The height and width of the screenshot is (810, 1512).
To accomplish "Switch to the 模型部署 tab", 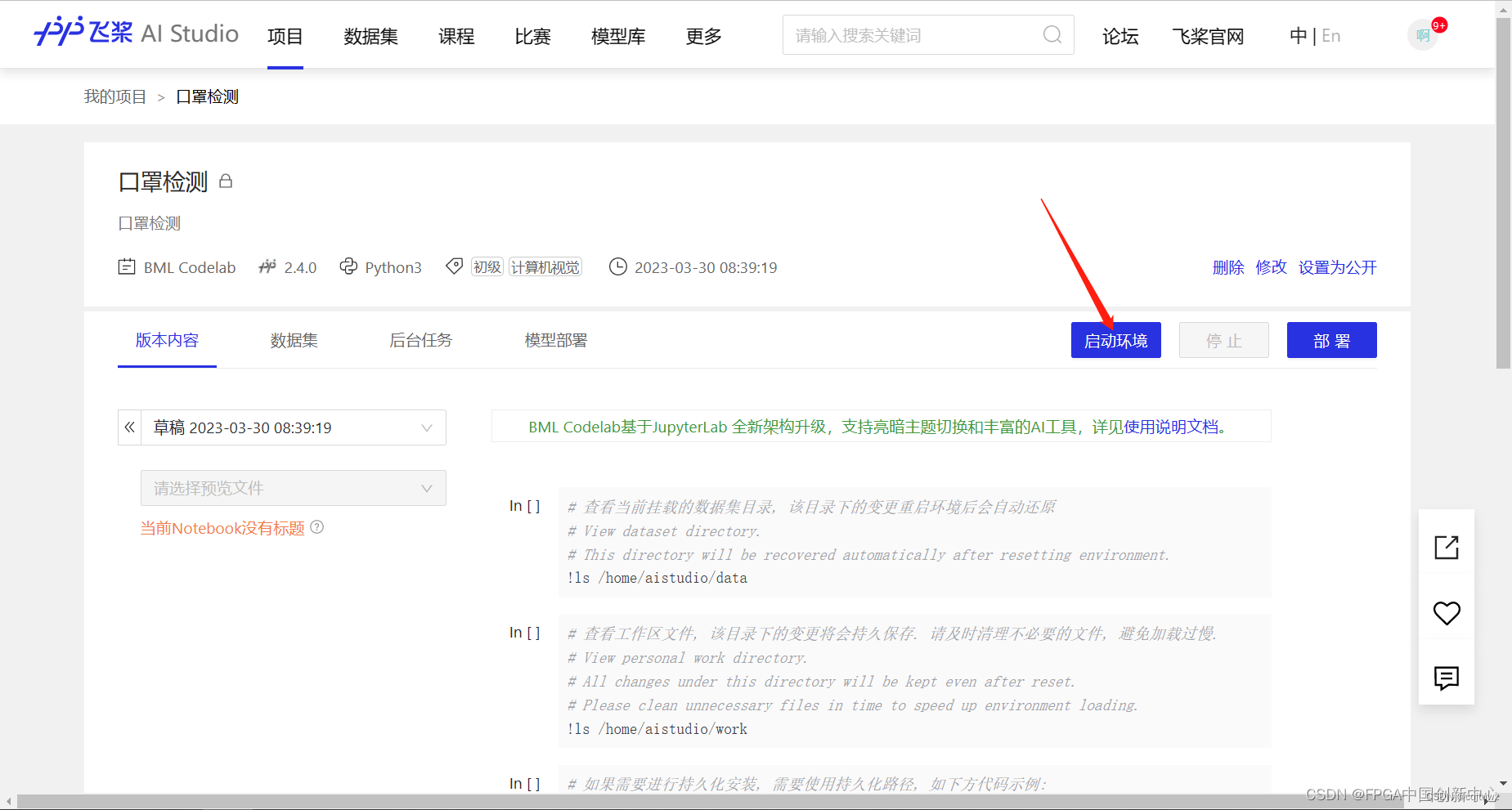I will point(556,340).
